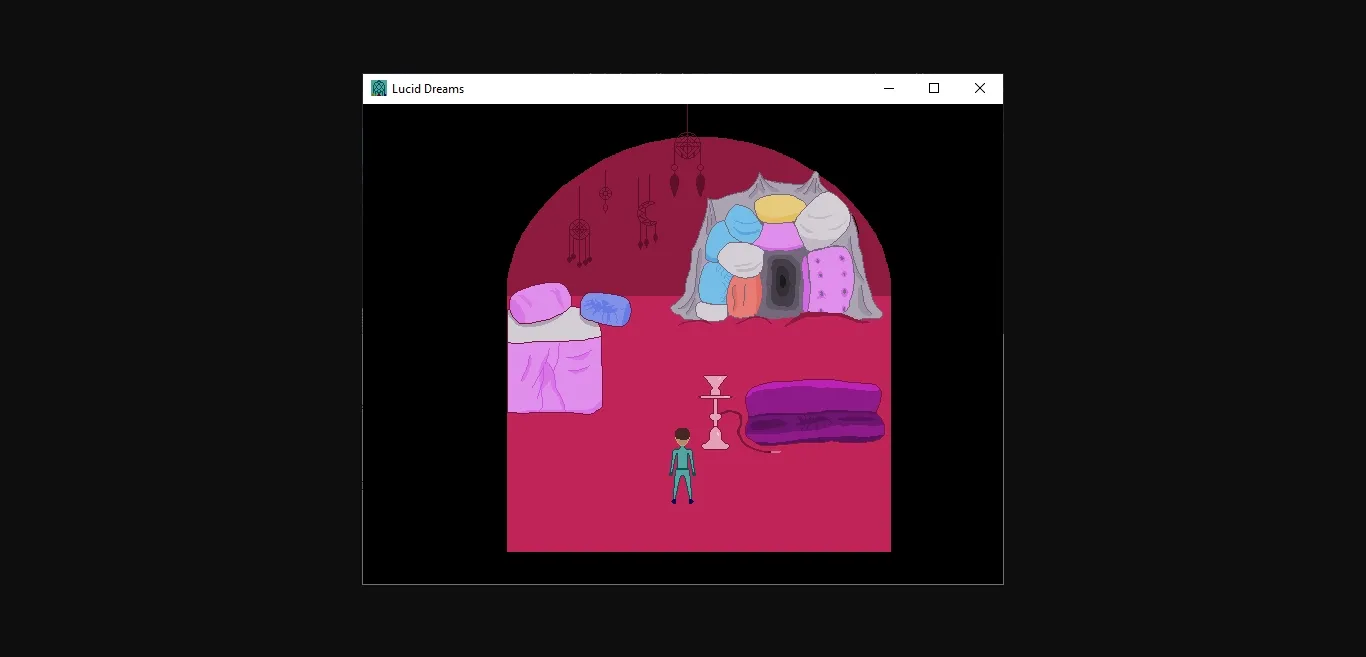The image size is (1366, 657).
Task: Click the teal-suited player character
Action: click(x=682, y=466)
